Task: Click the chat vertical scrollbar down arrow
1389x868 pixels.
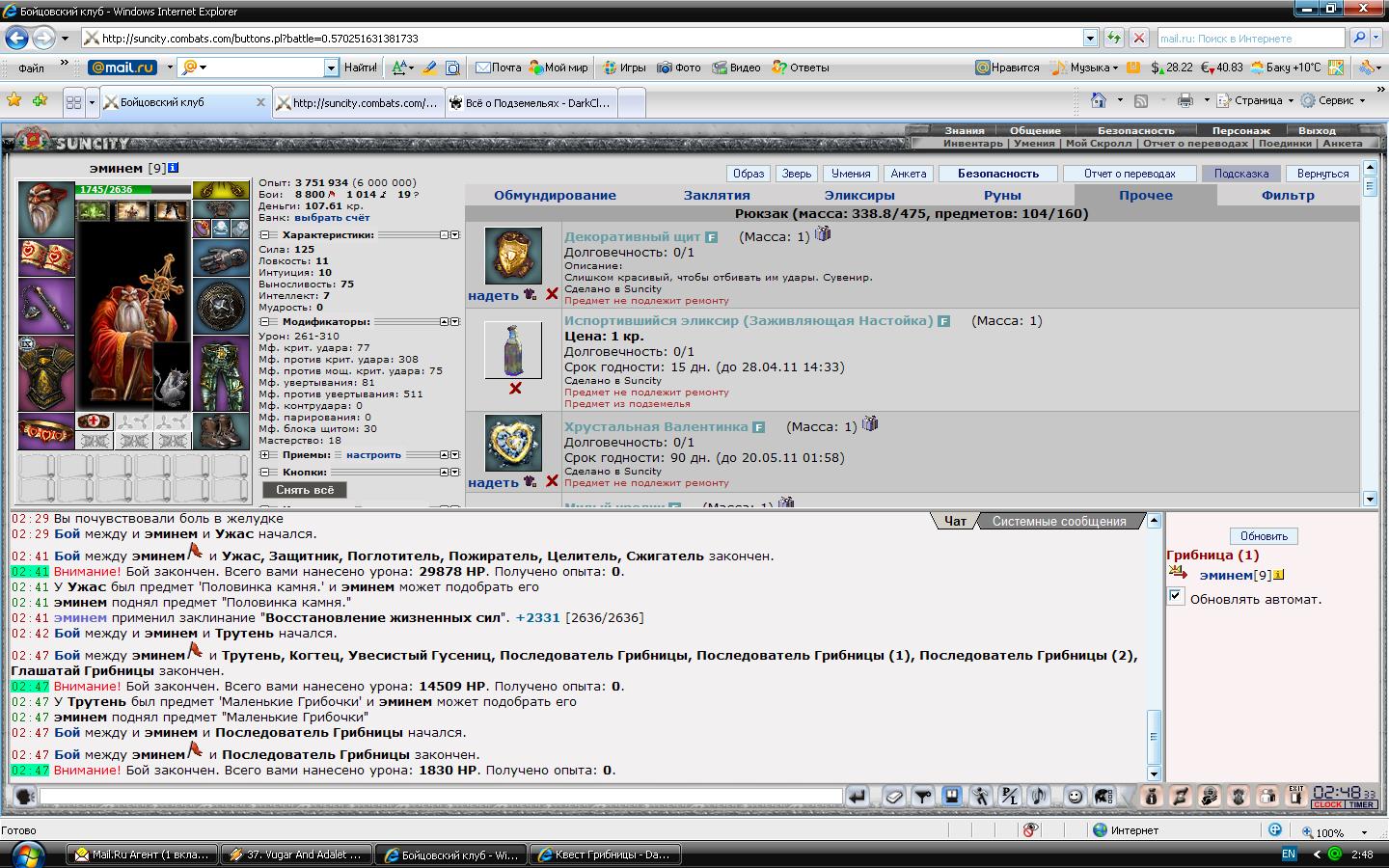Action: 1154,773
